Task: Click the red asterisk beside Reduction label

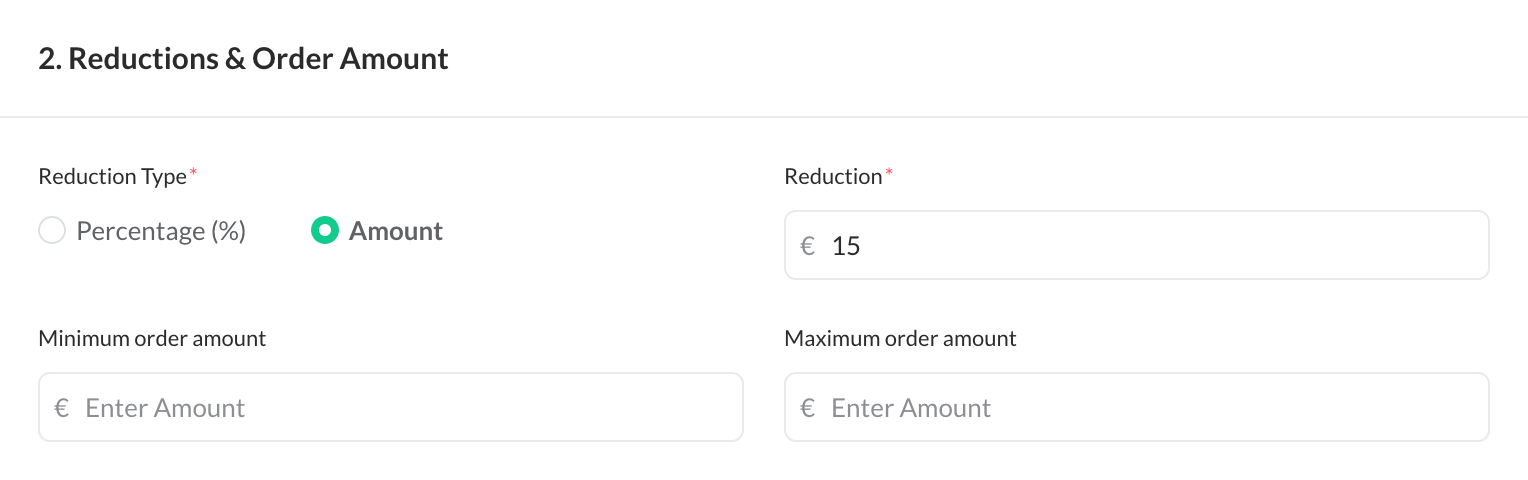Action: [x=889, y=174]
